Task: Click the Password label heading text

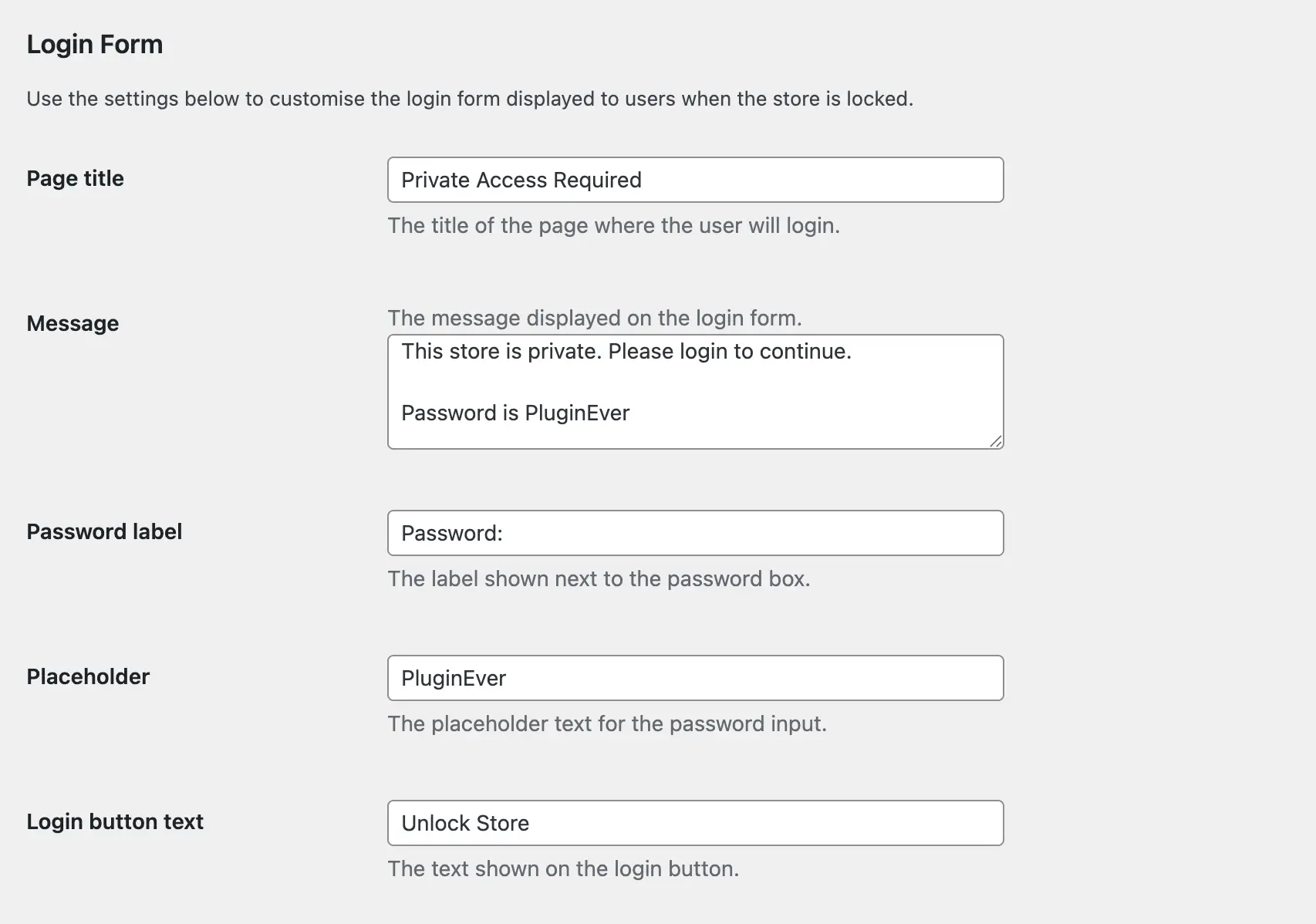Action: pos(105,531)
